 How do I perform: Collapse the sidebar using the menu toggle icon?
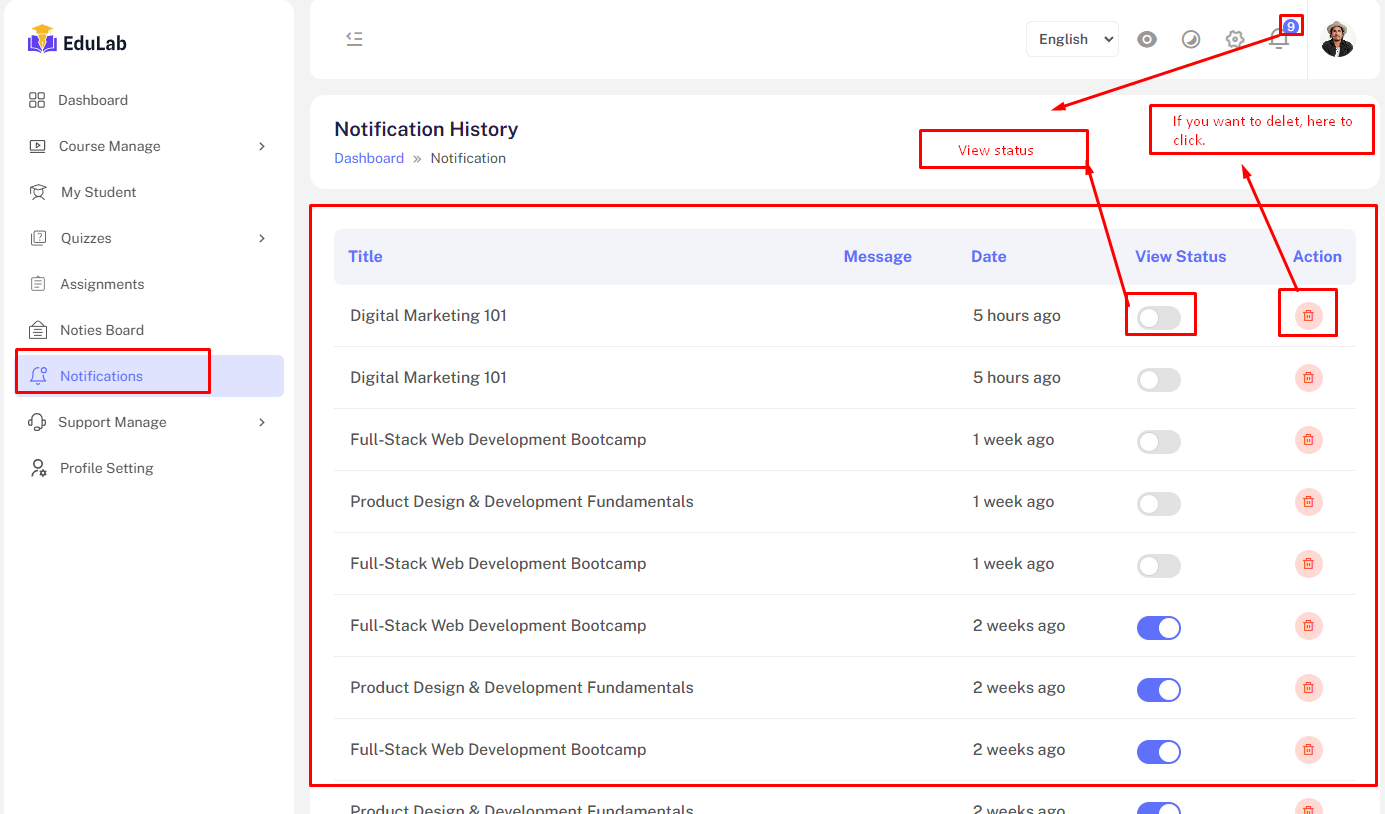(x=354, y=39)
